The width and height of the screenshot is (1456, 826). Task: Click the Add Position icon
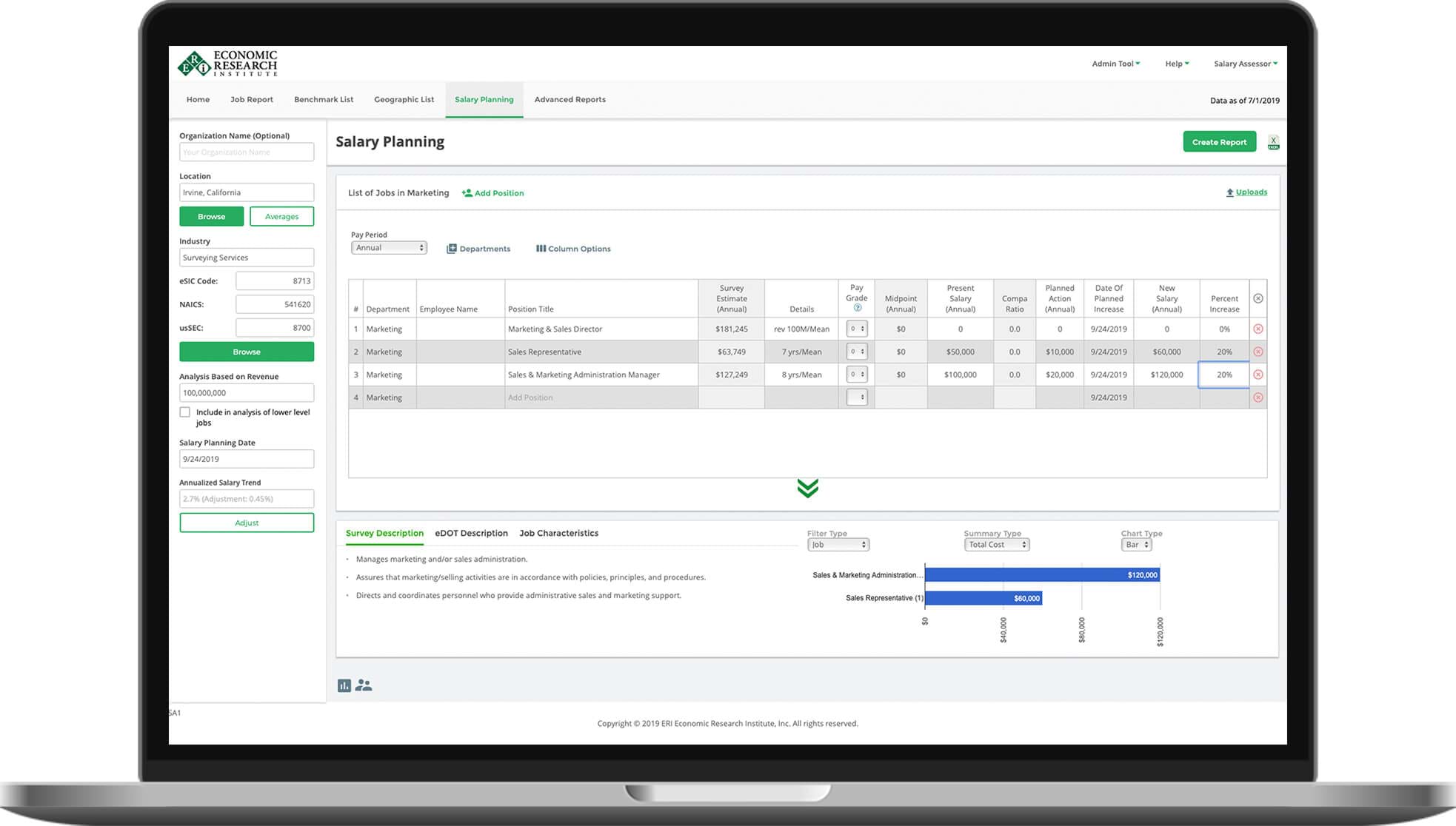(492, 192)
